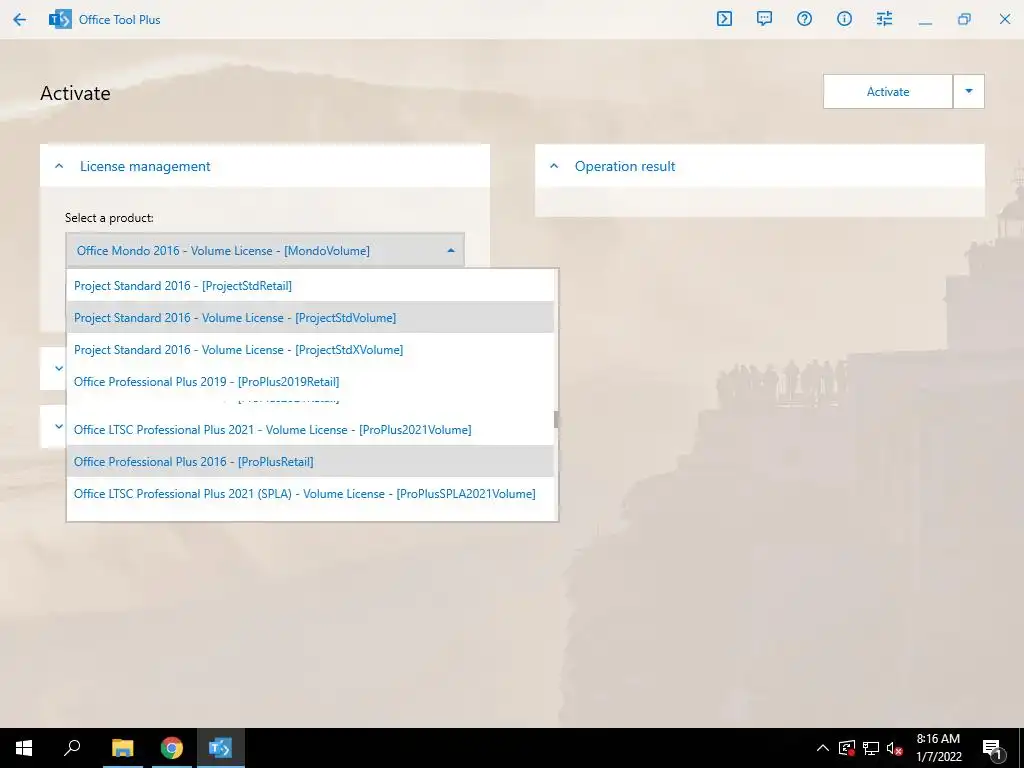Click the Office Tool Plus taskbar icon
Image resolution: width=1024 pixels, height=768 pixels.
tap(221, 748)
